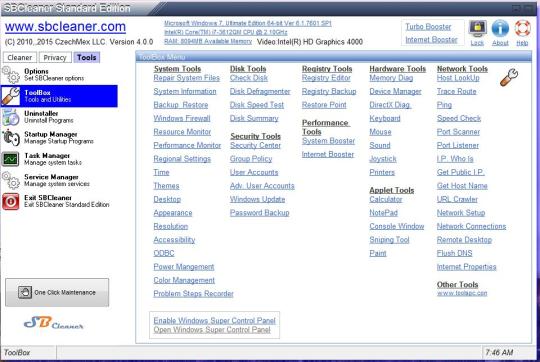This screenshot has width=540, height=362.
Task: Open Disk Summary link
Action: coord(254,118)
